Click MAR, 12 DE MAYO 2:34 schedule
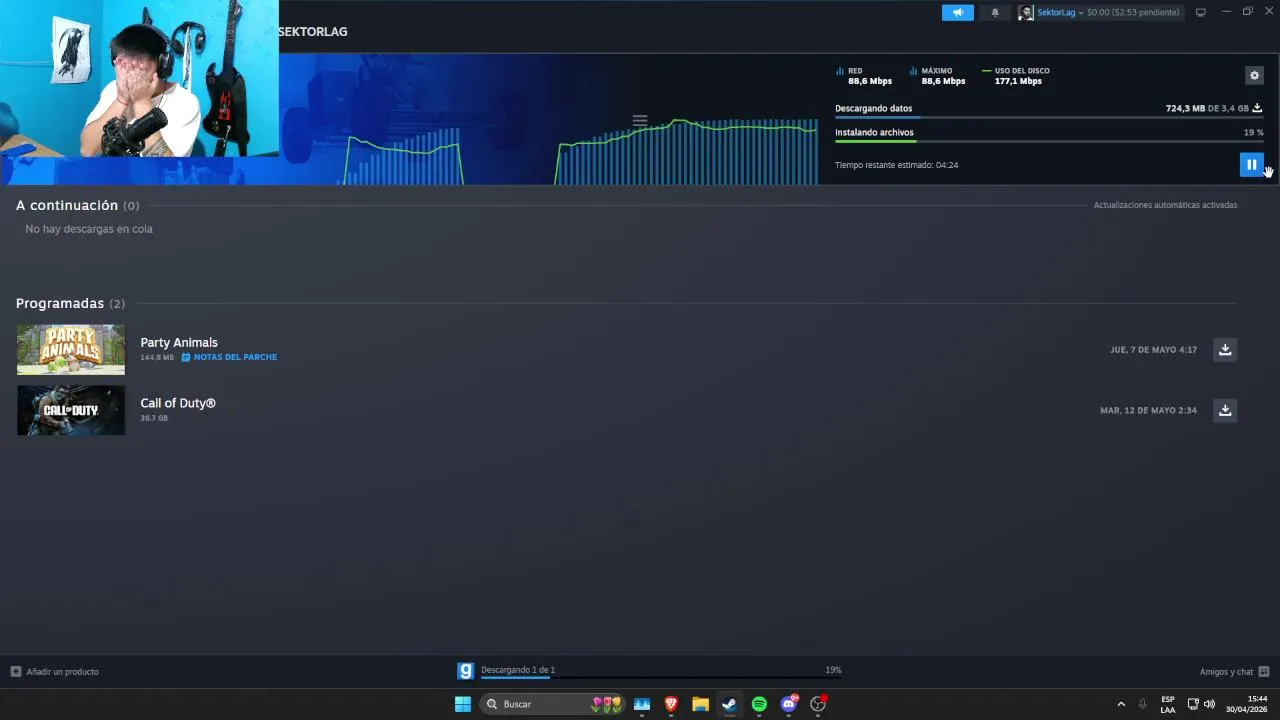1280x720 pixels. click(x=1148, y=410)
